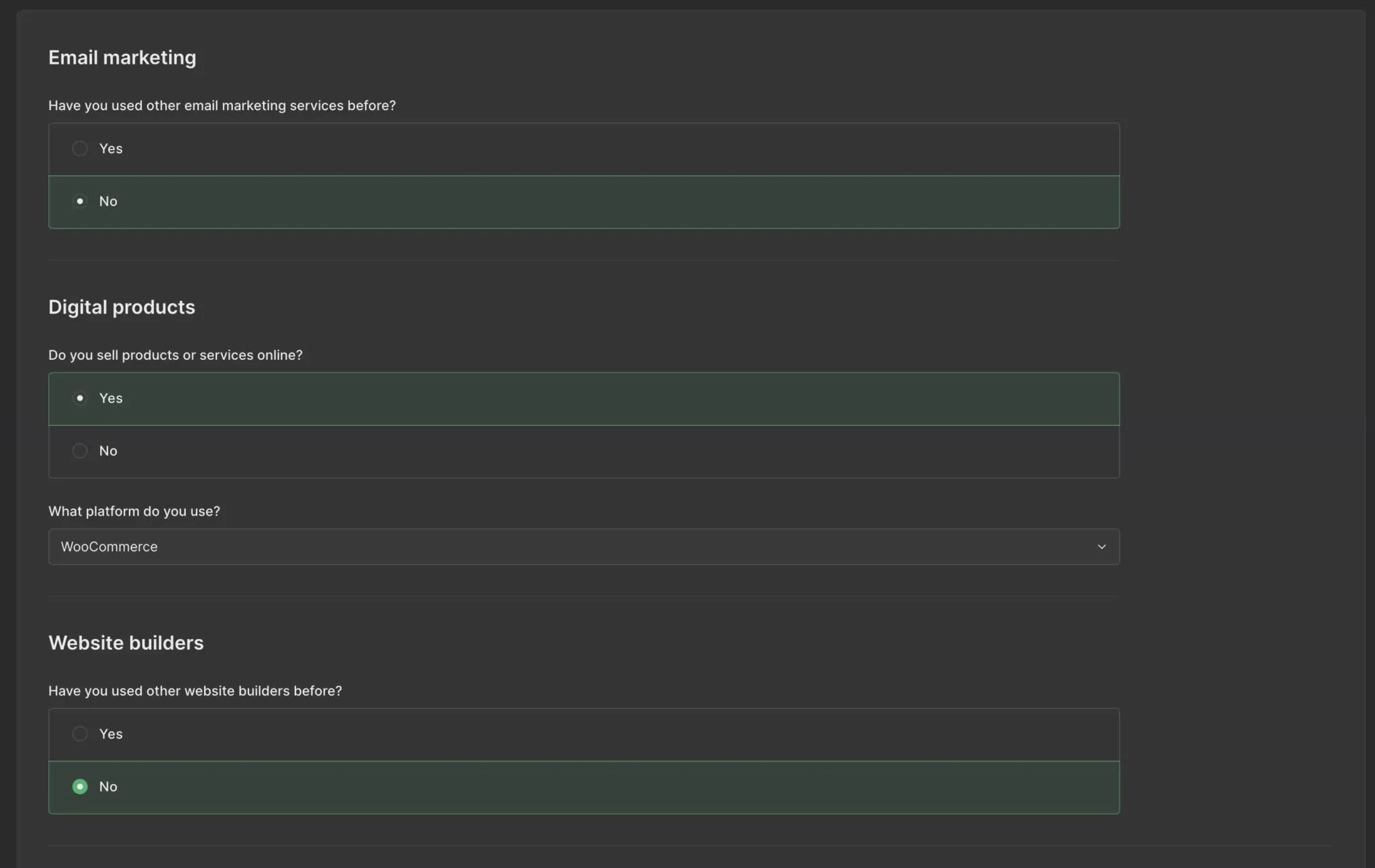1375x868 pixels.
Task: Click the Email marketing section heading
Action: (x=122, y=58)
